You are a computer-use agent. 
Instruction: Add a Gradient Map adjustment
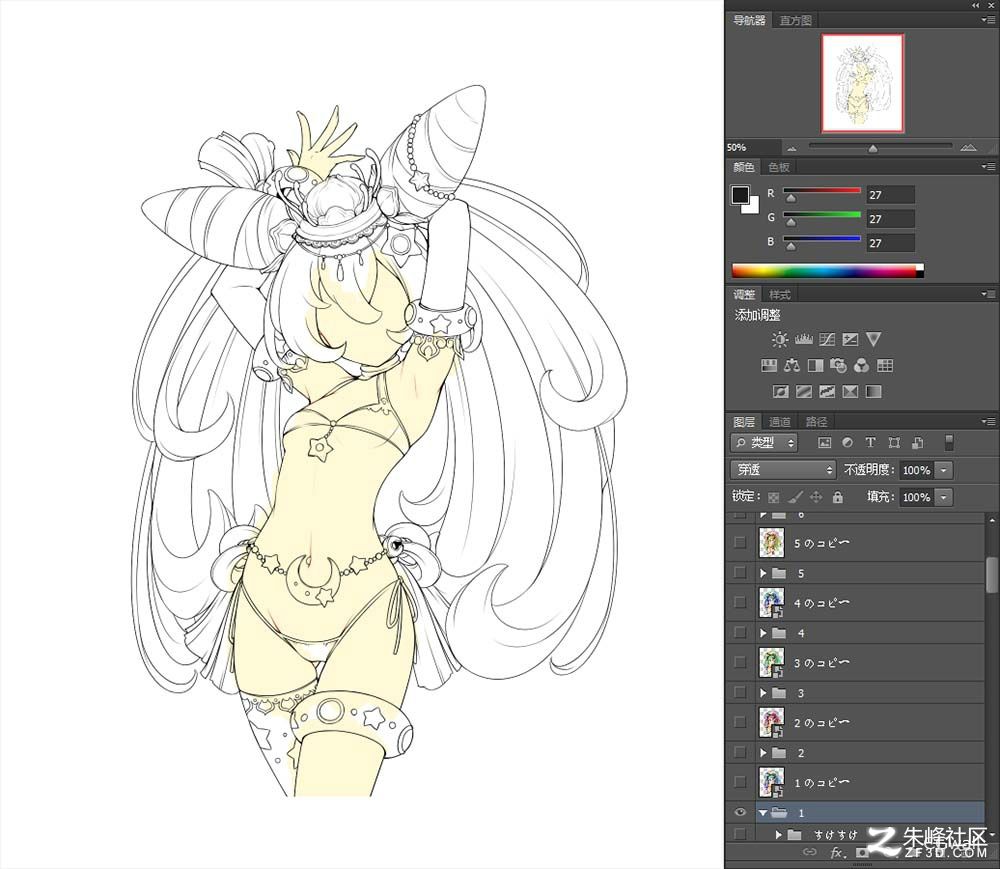tap(874, 391)
